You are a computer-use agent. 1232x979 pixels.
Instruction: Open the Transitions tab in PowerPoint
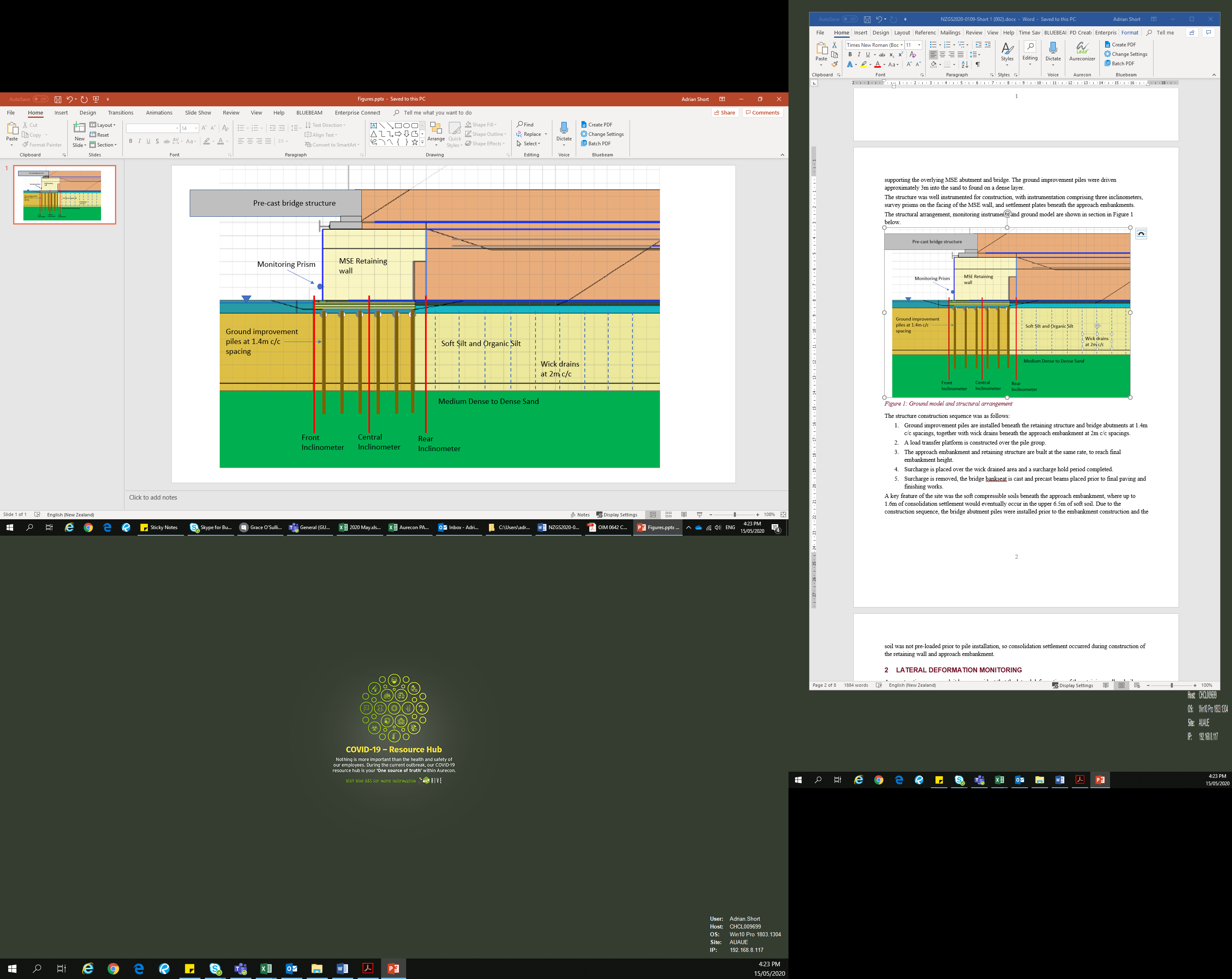(121, 112)
